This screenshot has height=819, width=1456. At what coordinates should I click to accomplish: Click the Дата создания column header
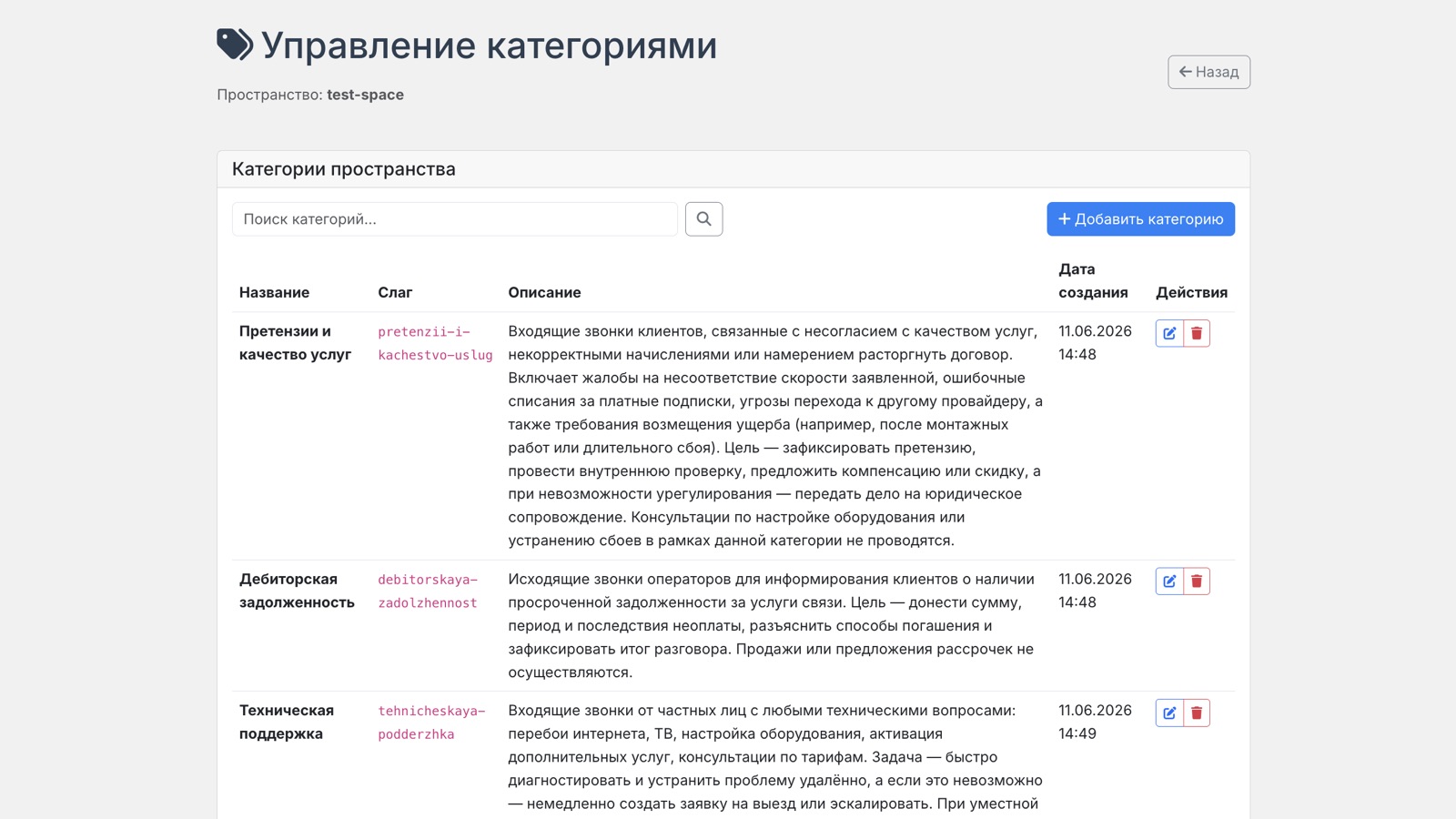coord(1093,280)
